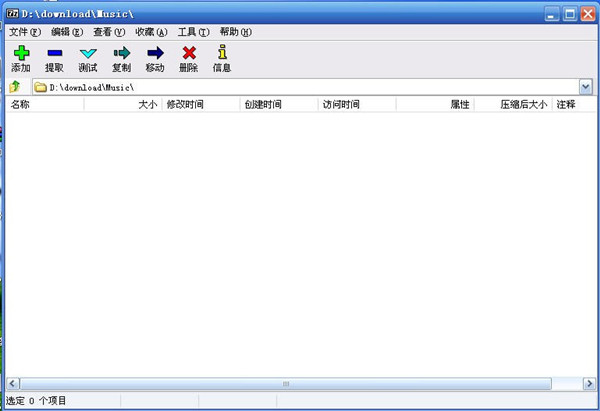
Task: Click the 复制 (Copy) toolbar icon
Action: (x=122, y=53)
